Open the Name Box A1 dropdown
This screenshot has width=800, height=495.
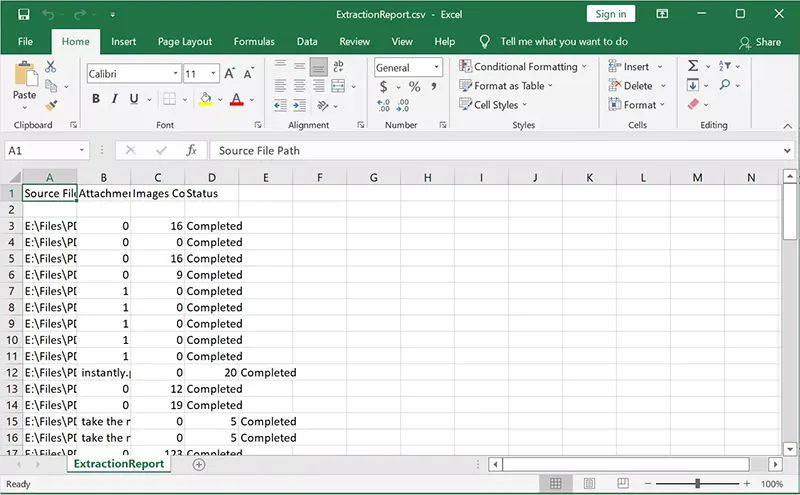coord(82,150)
